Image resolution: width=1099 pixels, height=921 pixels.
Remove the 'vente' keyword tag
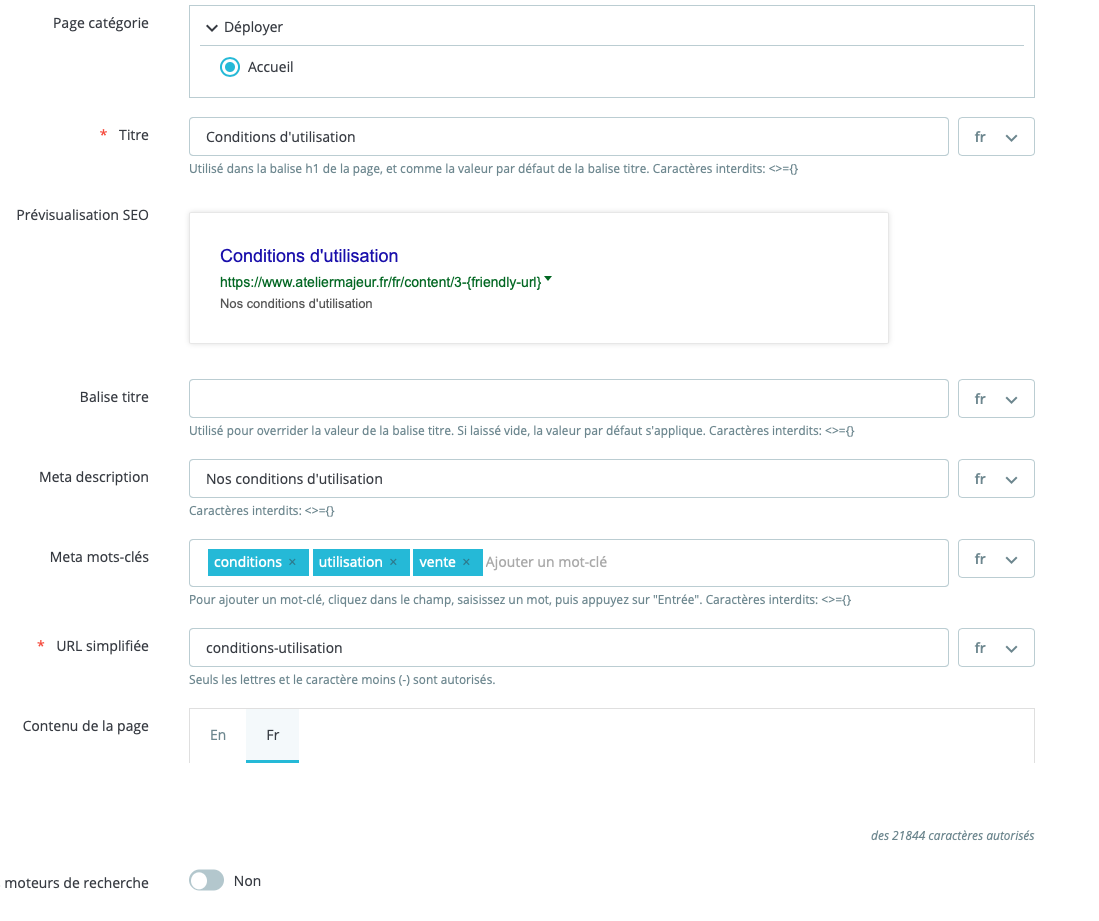tap(466, 563)
